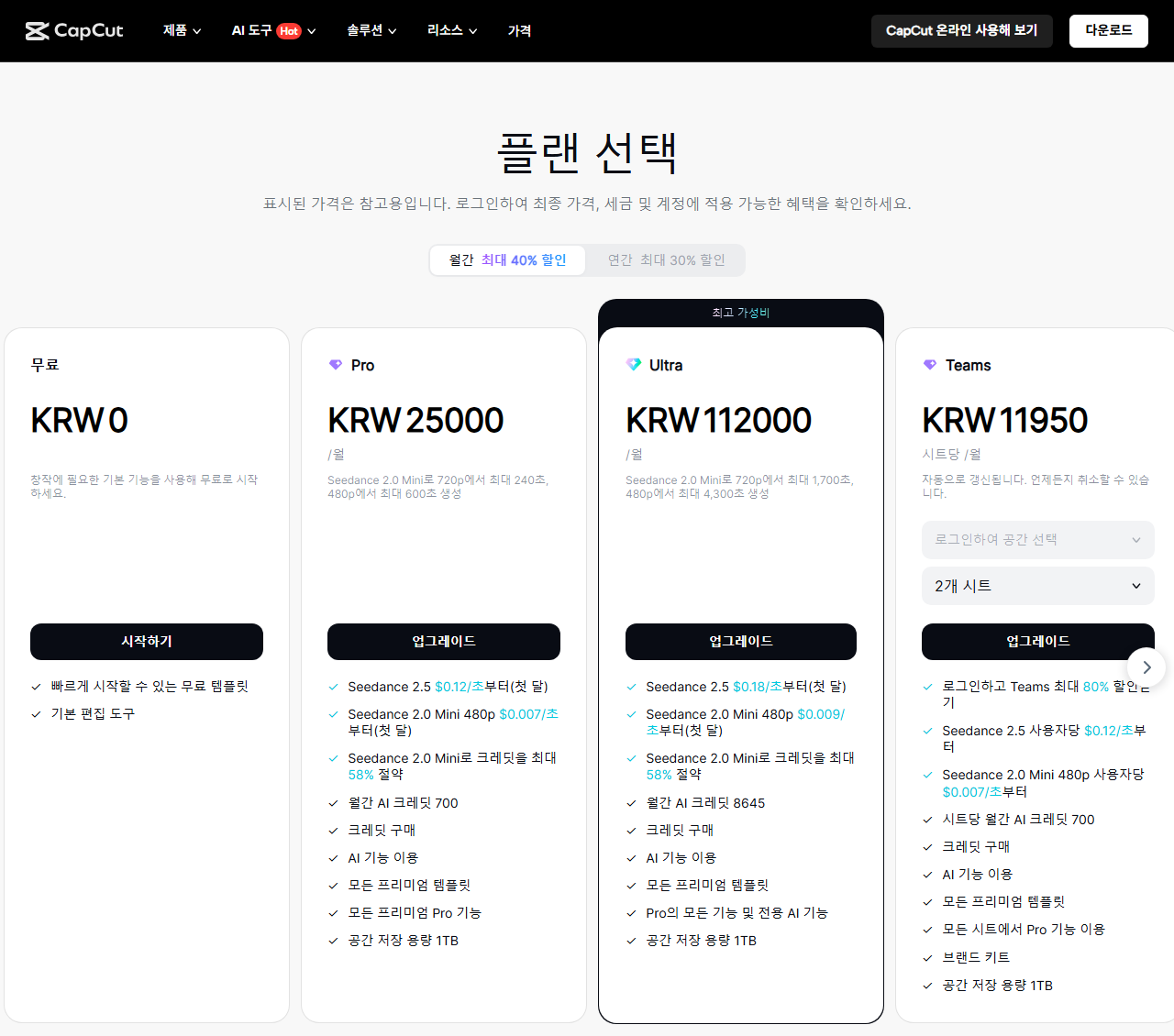Click the KRW 0 price
The height and width of the screenshot is (1036, 1174).
click(79, 421)
